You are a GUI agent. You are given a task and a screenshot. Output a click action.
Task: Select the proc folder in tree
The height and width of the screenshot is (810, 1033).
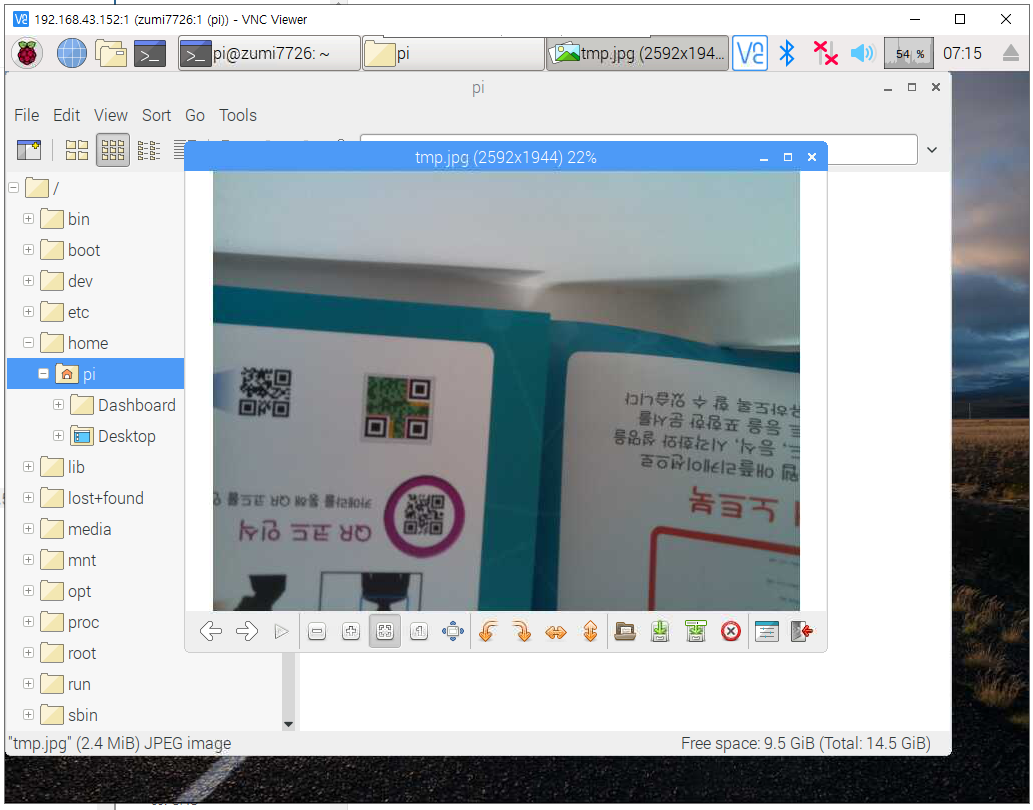[x=83, y=622]
